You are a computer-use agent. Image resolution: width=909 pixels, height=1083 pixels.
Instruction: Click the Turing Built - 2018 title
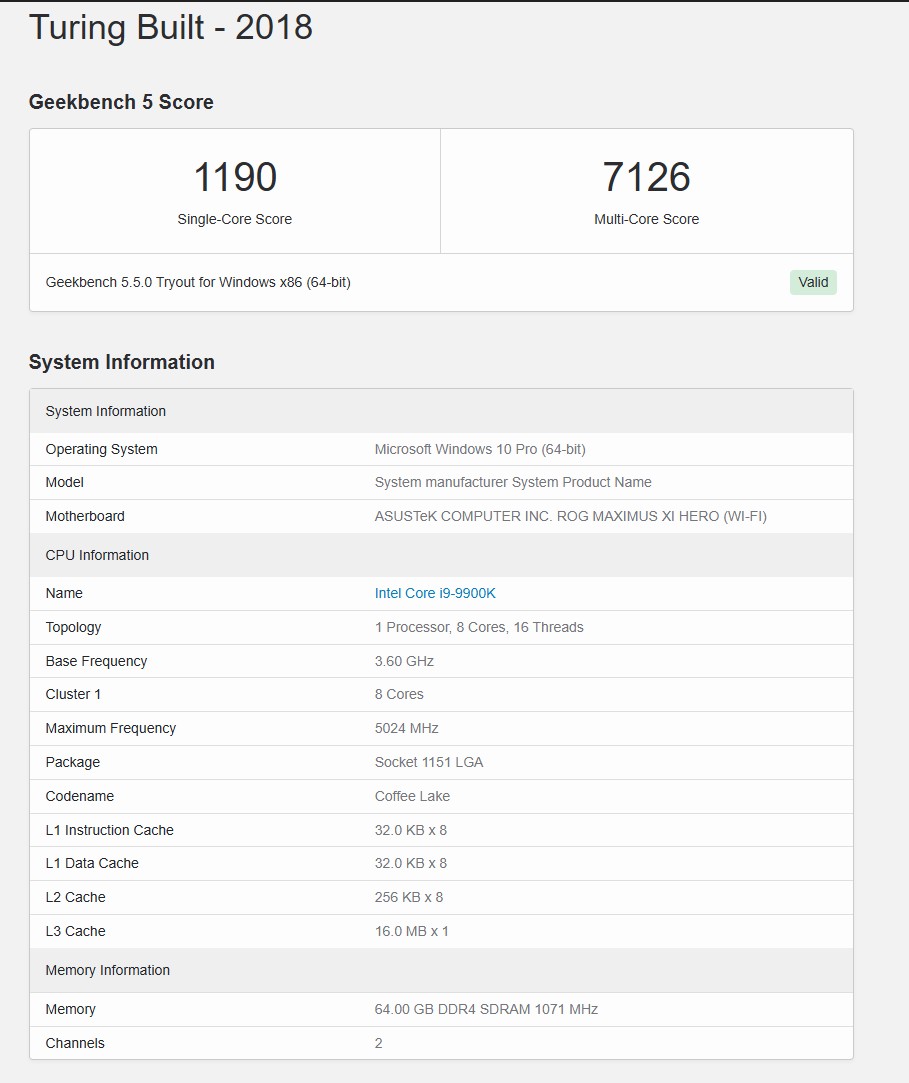[171, 27]
